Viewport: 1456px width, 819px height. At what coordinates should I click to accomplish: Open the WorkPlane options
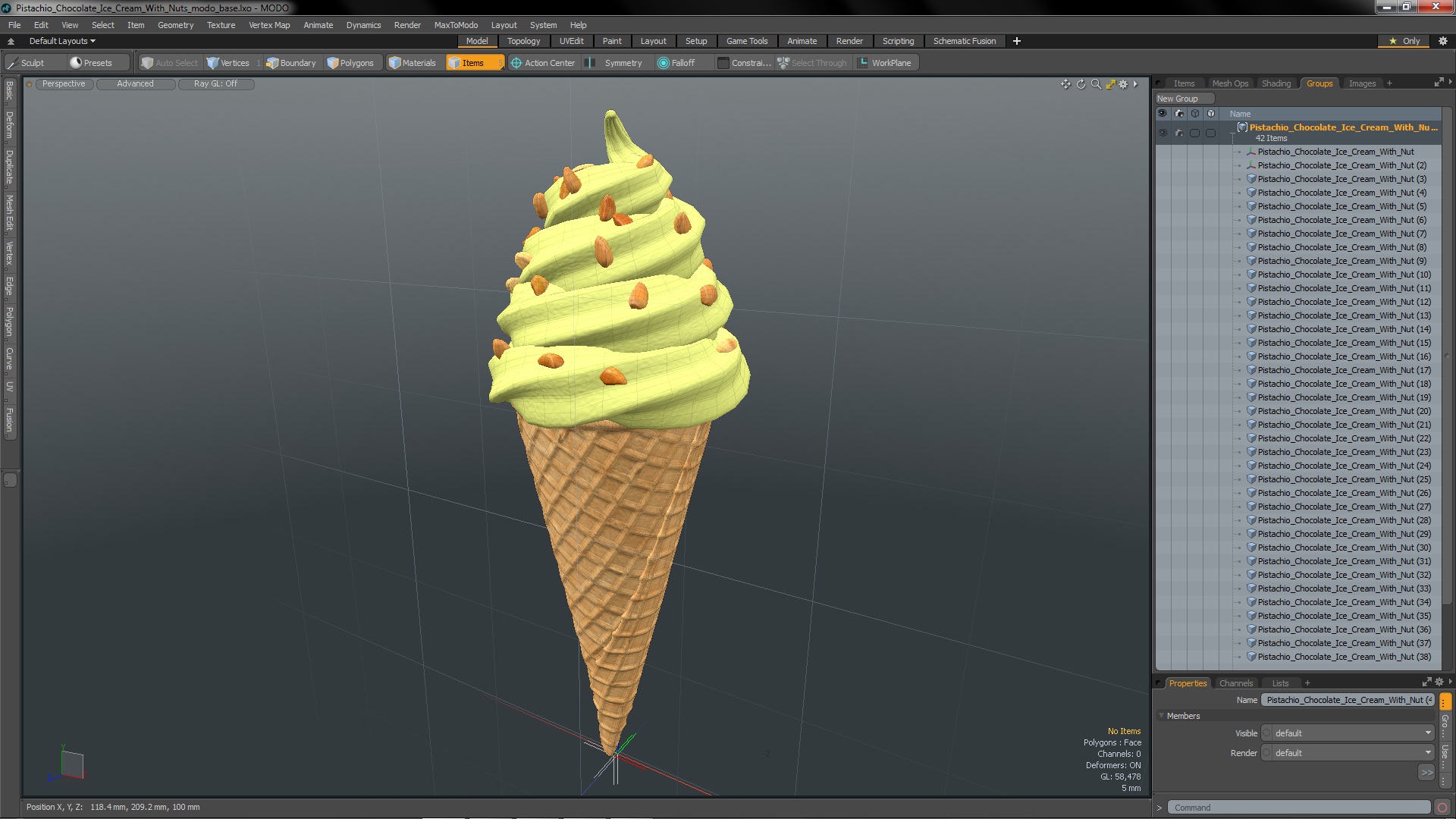click(885, 63)
